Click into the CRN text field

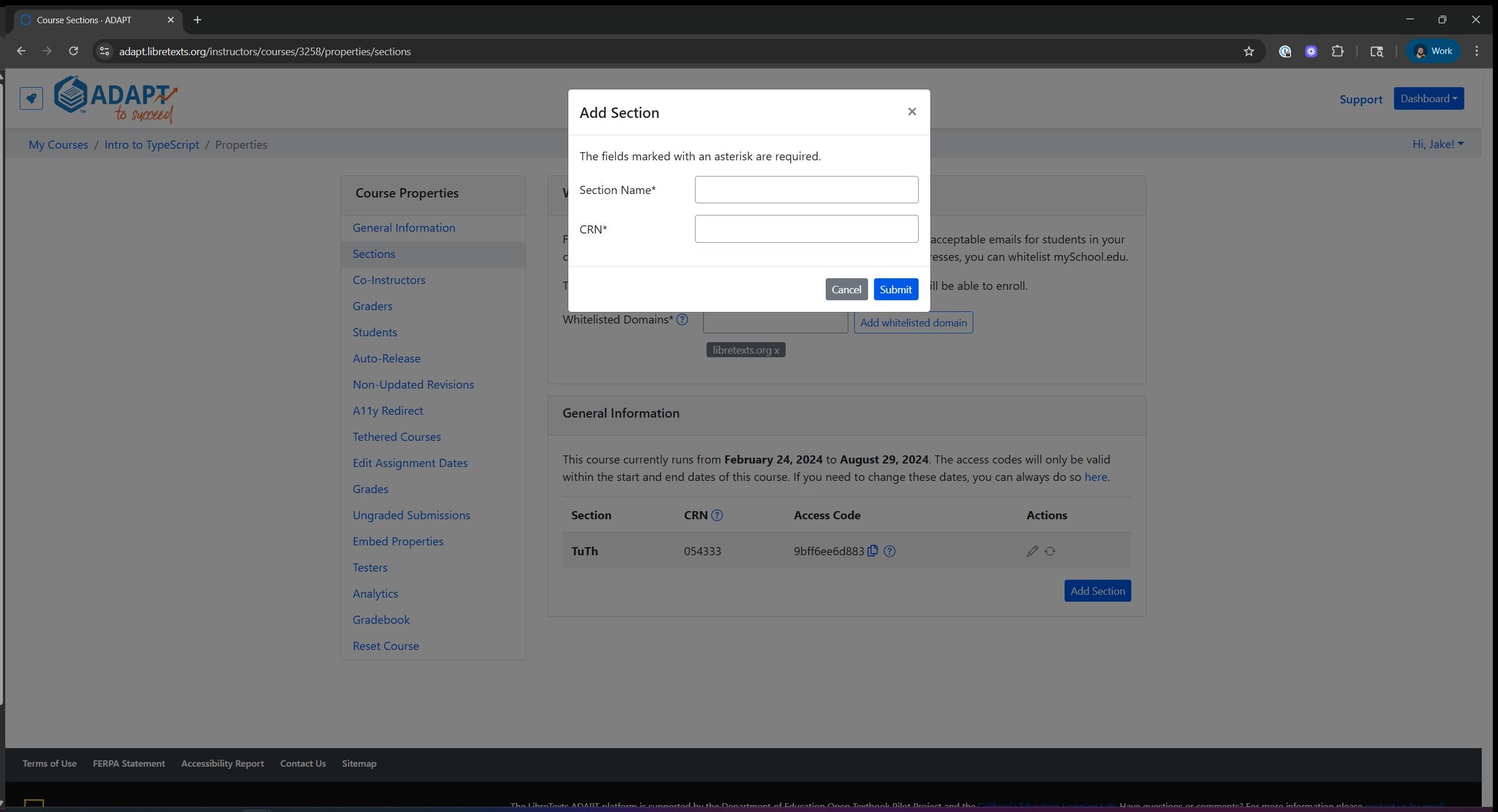(x=807, y=229)
